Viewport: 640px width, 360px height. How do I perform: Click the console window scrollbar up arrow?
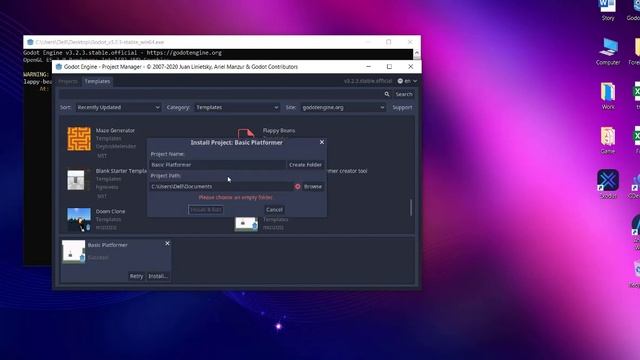pyautogui.click(x=416, y=53)
